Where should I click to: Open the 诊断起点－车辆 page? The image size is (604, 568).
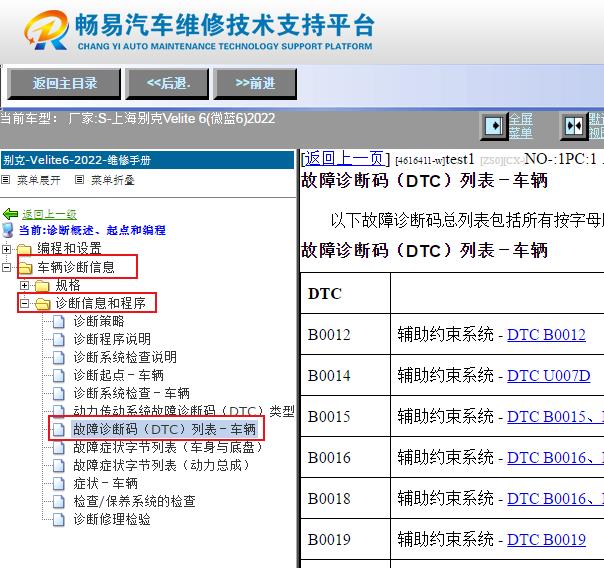click(119, 375)
